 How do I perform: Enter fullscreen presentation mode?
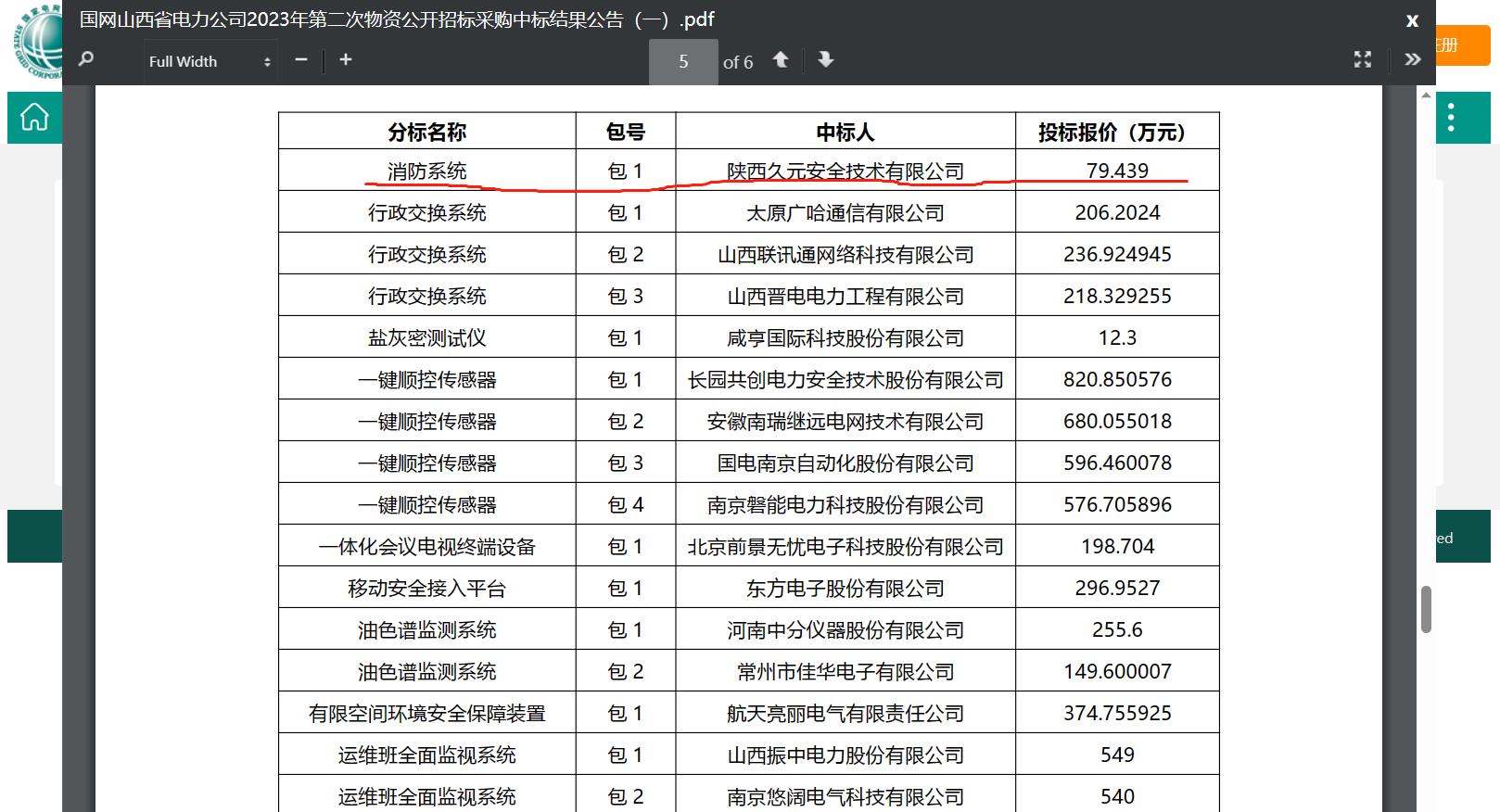[1363, 59]
